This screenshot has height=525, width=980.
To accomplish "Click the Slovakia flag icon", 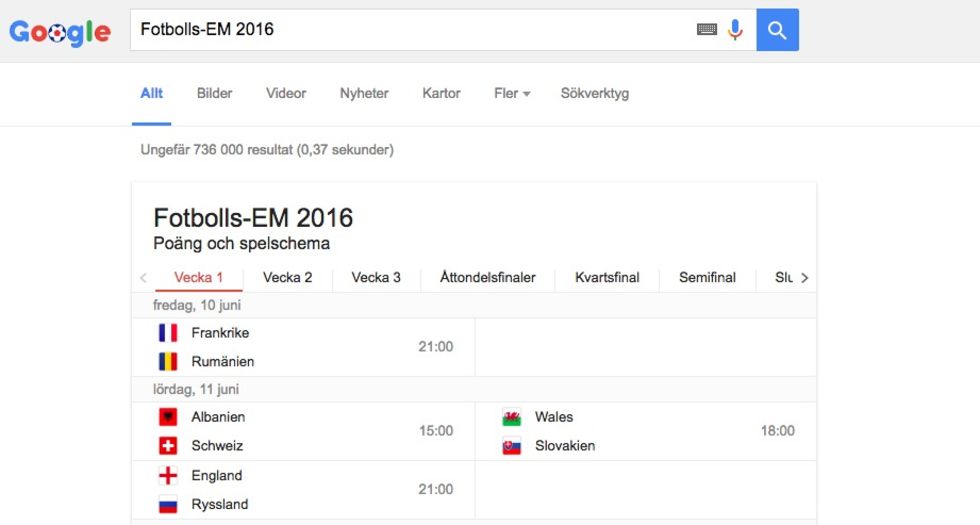I will coord(511,446).
